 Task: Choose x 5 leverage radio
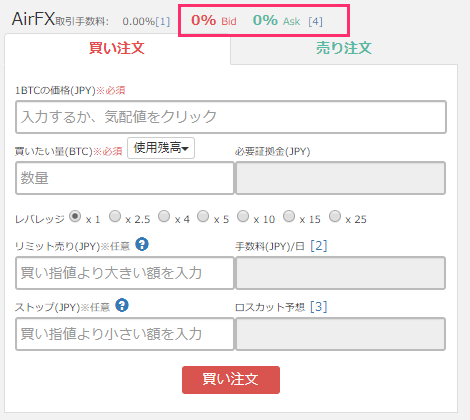[x=203, y=216]
